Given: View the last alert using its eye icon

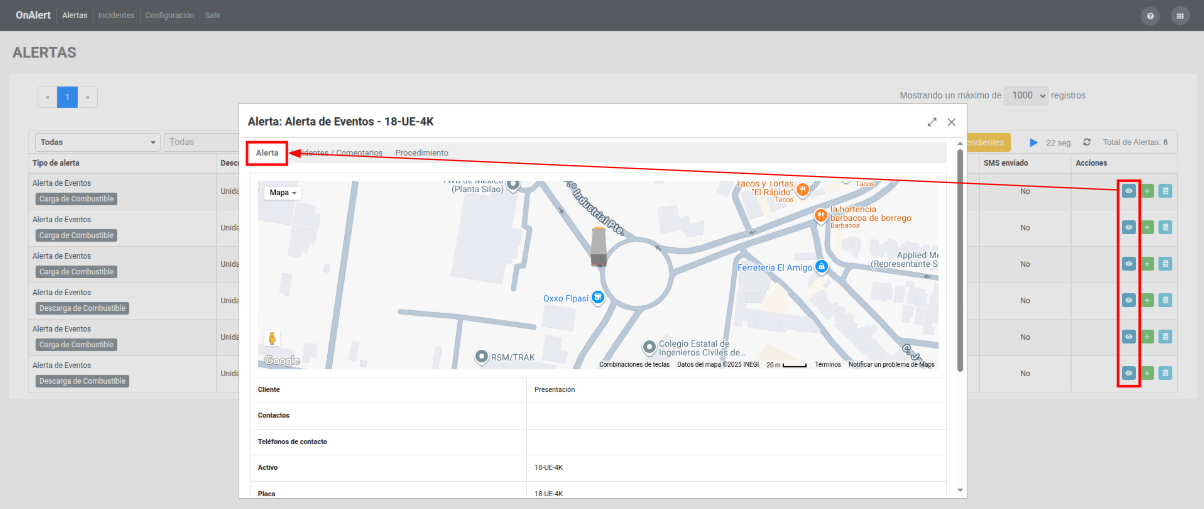Looking at the screenshot, I should click(x=1128, y=373).
